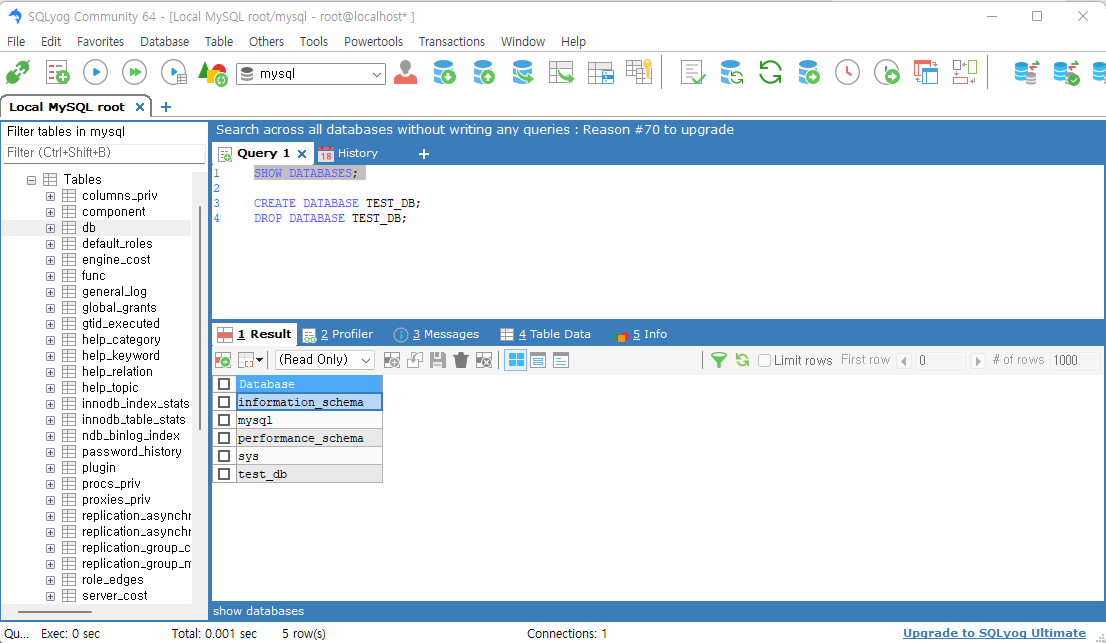Open the Database menu
This screenshot has width=1106, height=643.
click(164, 42)
